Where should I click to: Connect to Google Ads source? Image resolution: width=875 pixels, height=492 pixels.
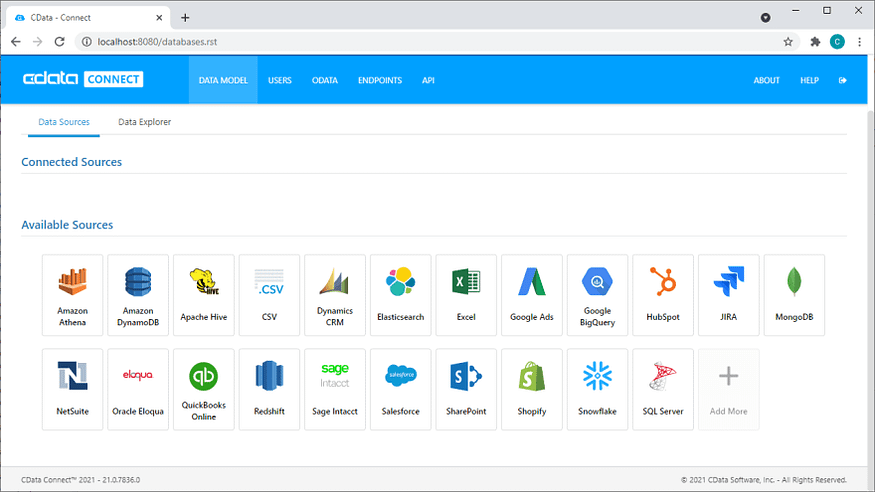point(532,295)
